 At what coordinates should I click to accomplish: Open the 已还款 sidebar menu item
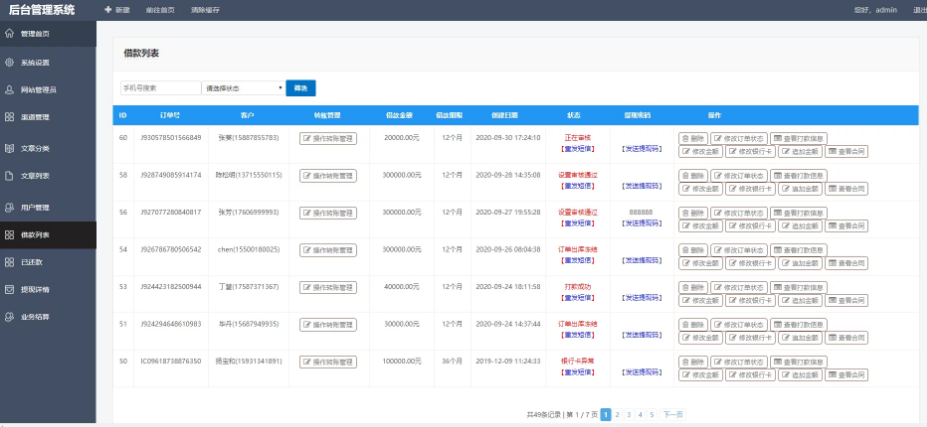click(32, 262)
